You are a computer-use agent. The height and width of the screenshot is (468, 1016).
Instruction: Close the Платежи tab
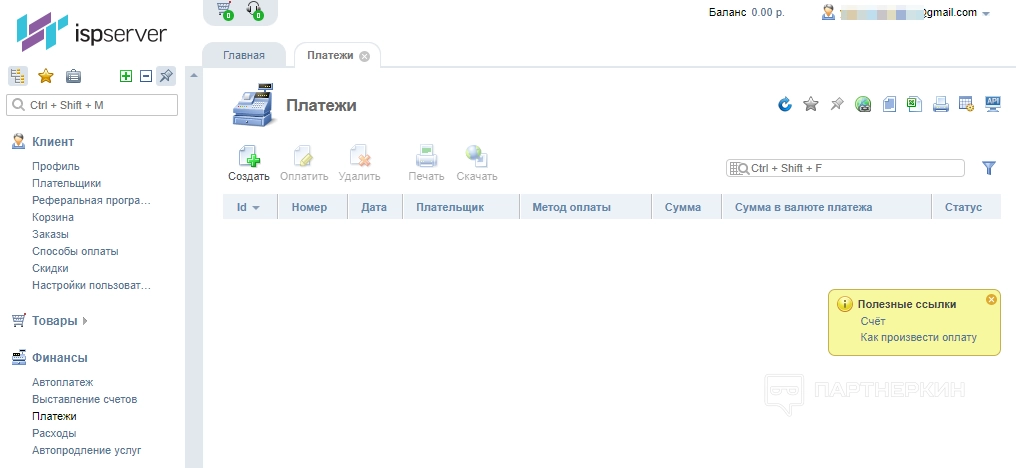364,56
